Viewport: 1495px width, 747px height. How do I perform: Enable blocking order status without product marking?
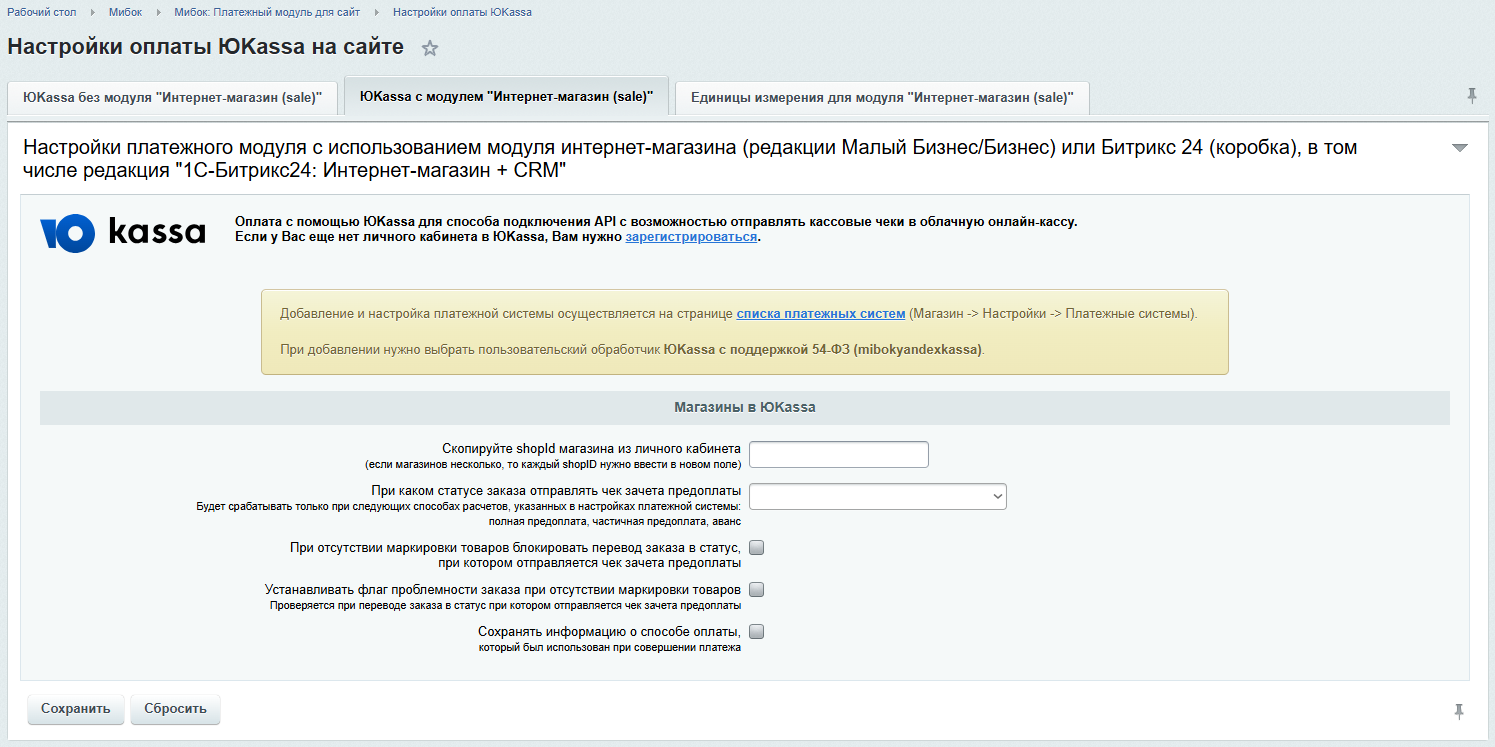(x=757, y=547)
